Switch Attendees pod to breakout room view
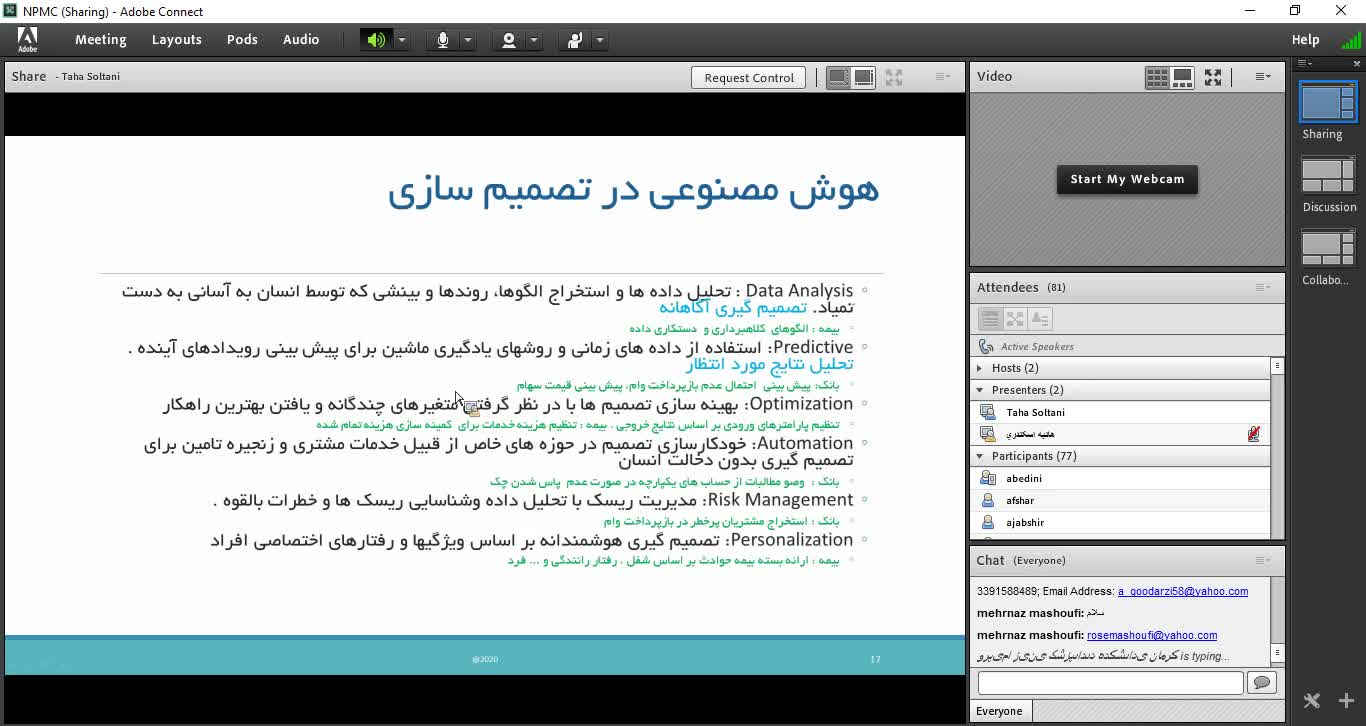The image size is (1366, 726). (1015, 319)
